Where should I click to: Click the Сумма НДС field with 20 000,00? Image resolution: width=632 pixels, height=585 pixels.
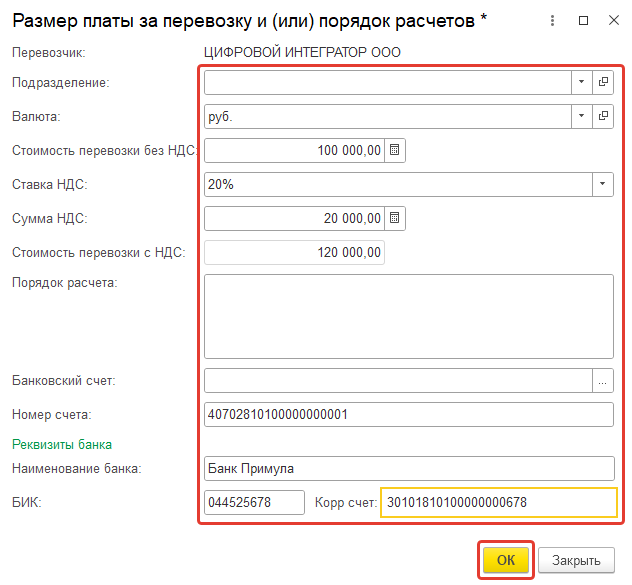294,218
